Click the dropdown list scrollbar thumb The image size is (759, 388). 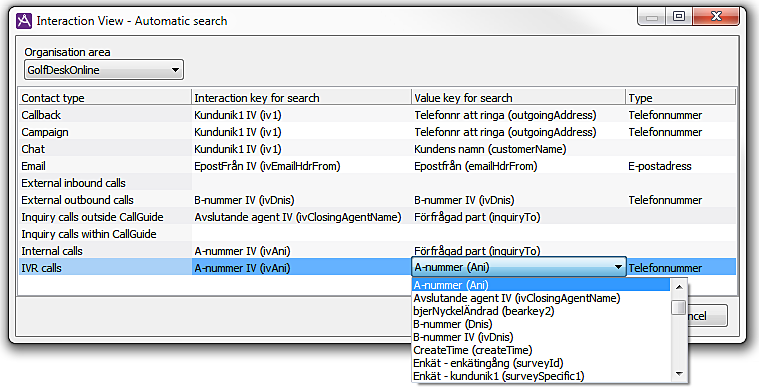(x=679, y=307)
